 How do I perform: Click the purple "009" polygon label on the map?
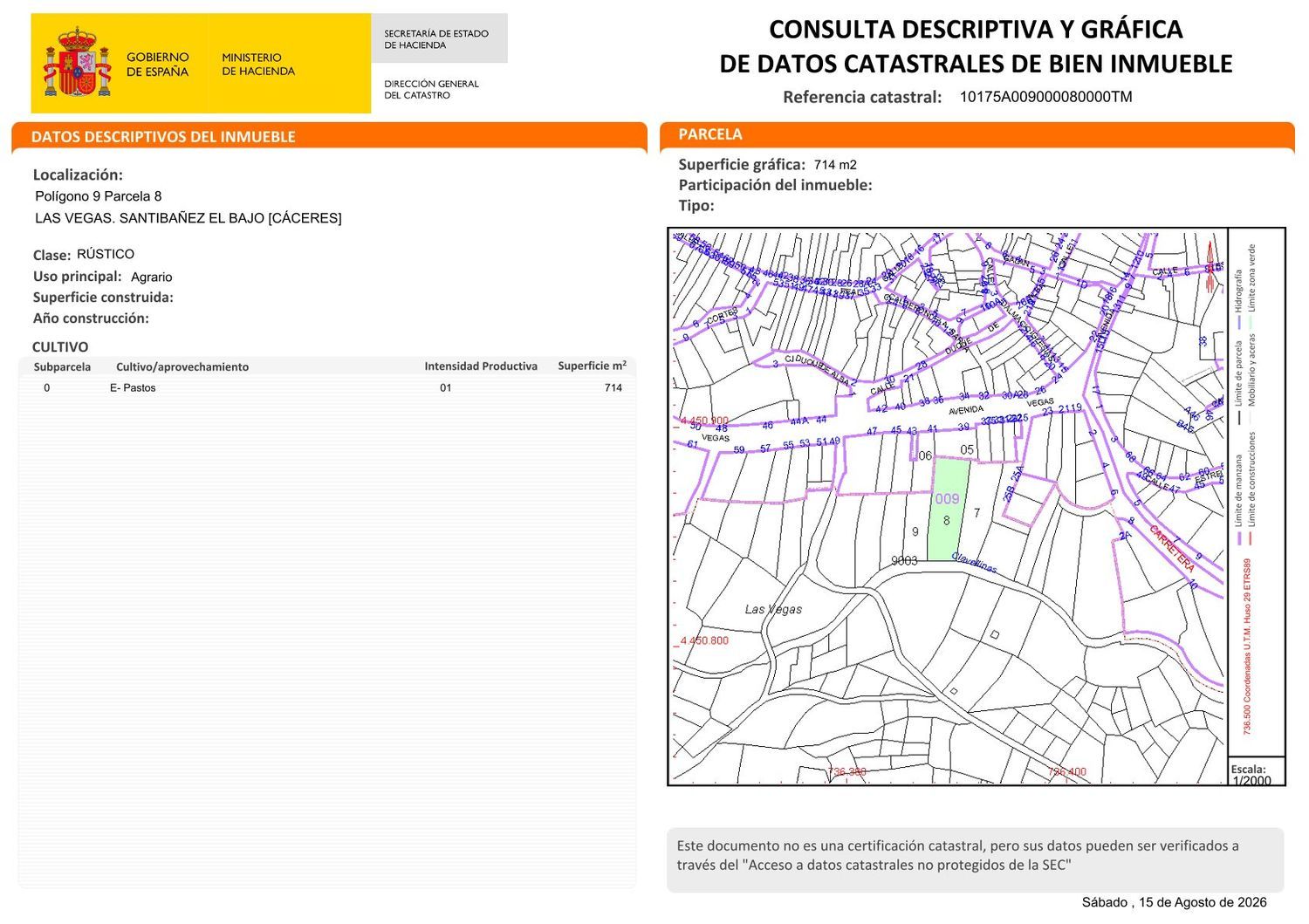pyautogui.click(x=947, y=499)
